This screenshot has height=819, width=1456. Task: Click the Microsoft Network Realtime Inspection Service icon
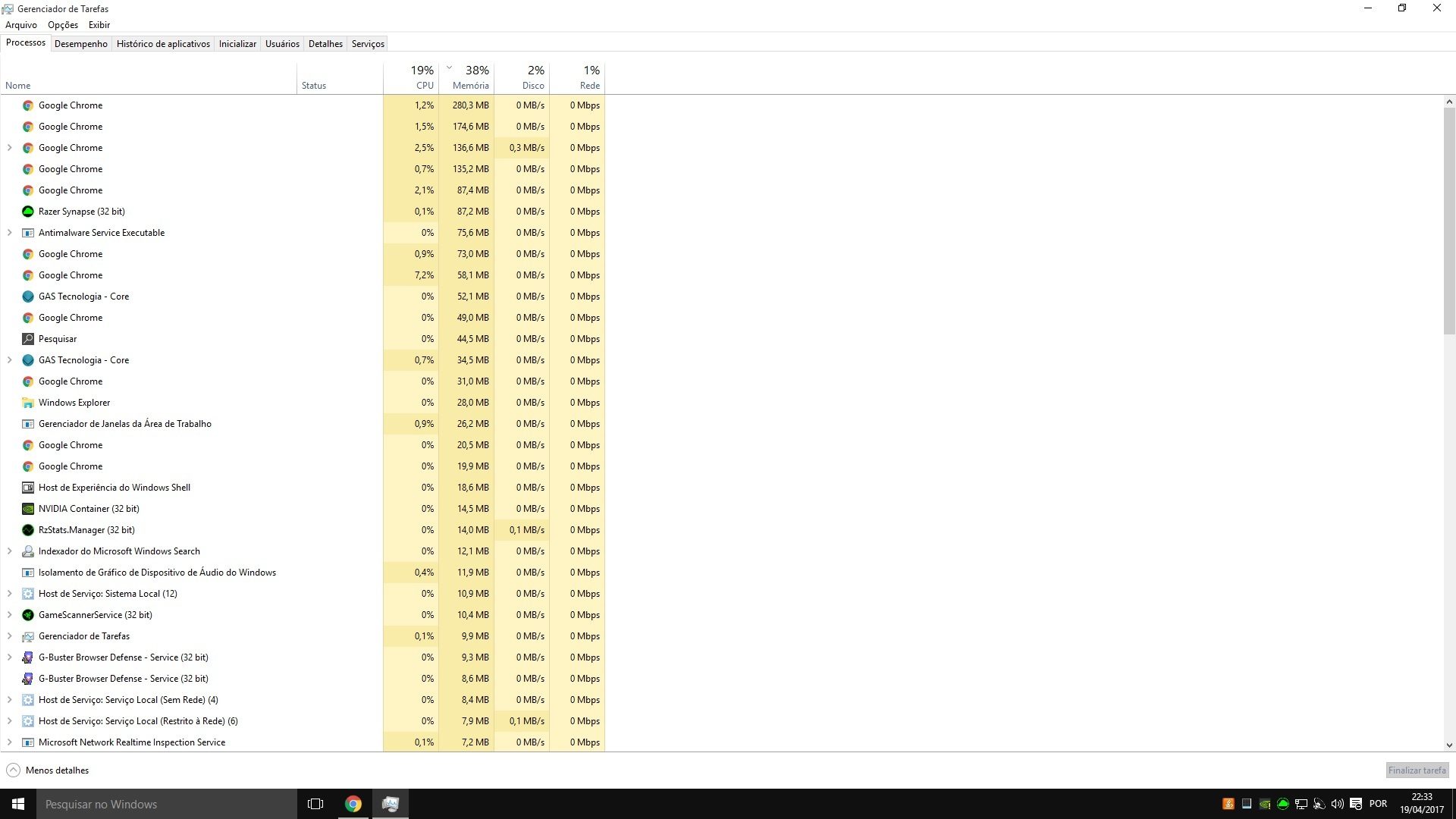(28, 742)
